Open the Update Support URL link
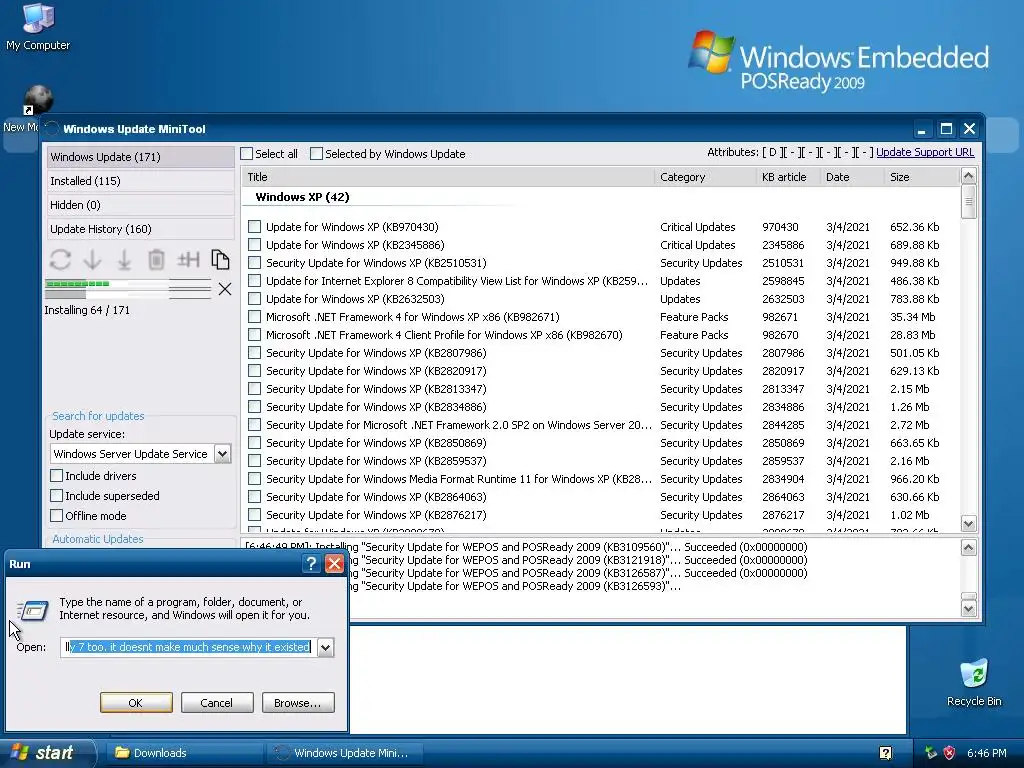The width and height of the screenshot is (1024, 768). point(925,152)
